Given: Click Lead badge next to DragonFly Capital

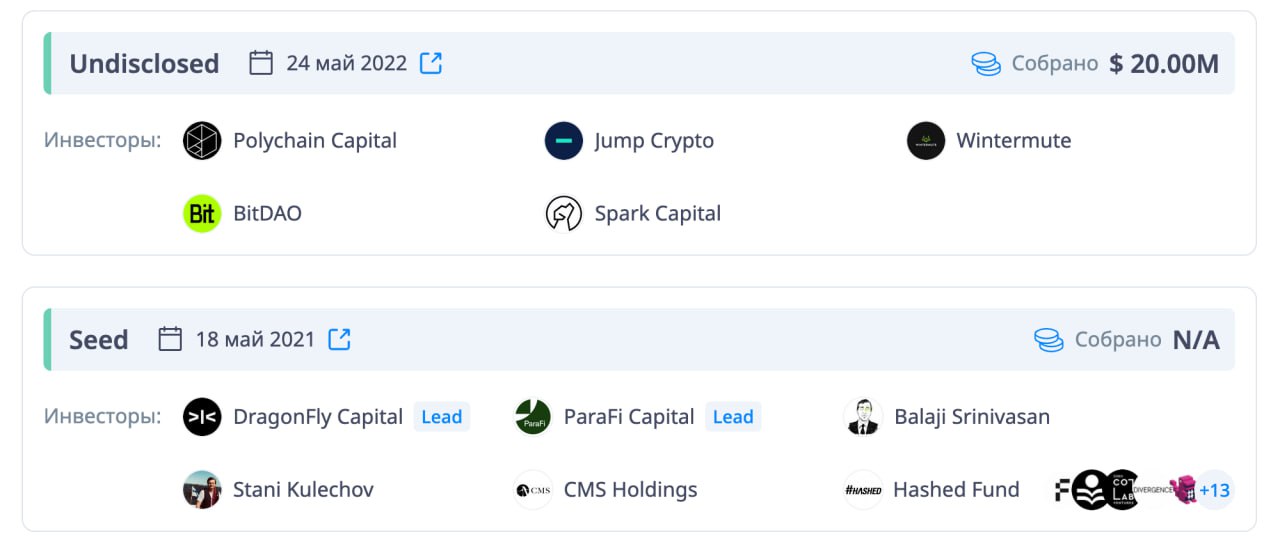Looking at the screenshot, I should [x=442, y=417].
